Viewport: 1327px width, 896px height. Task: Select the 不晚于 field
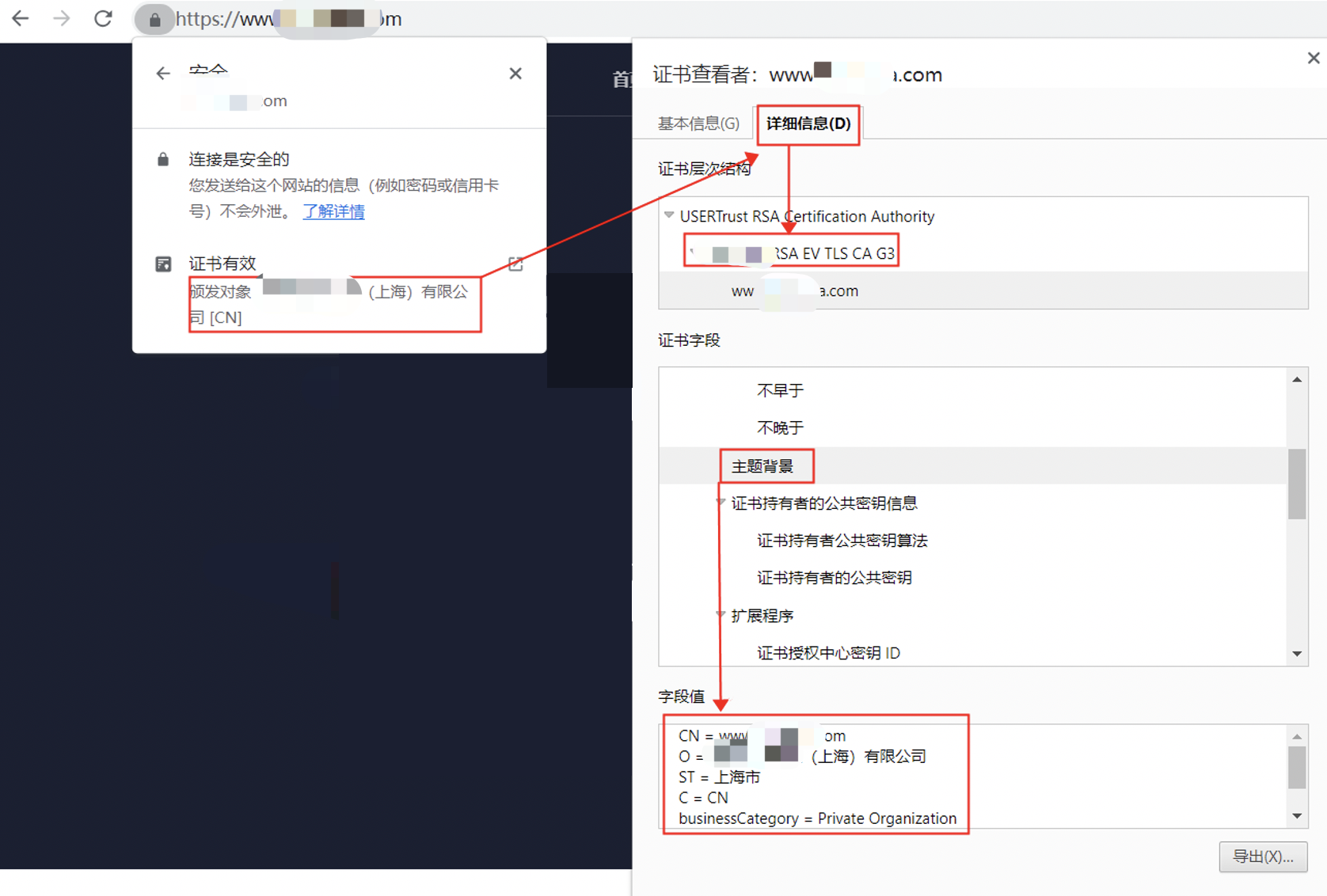coord(780,427)
